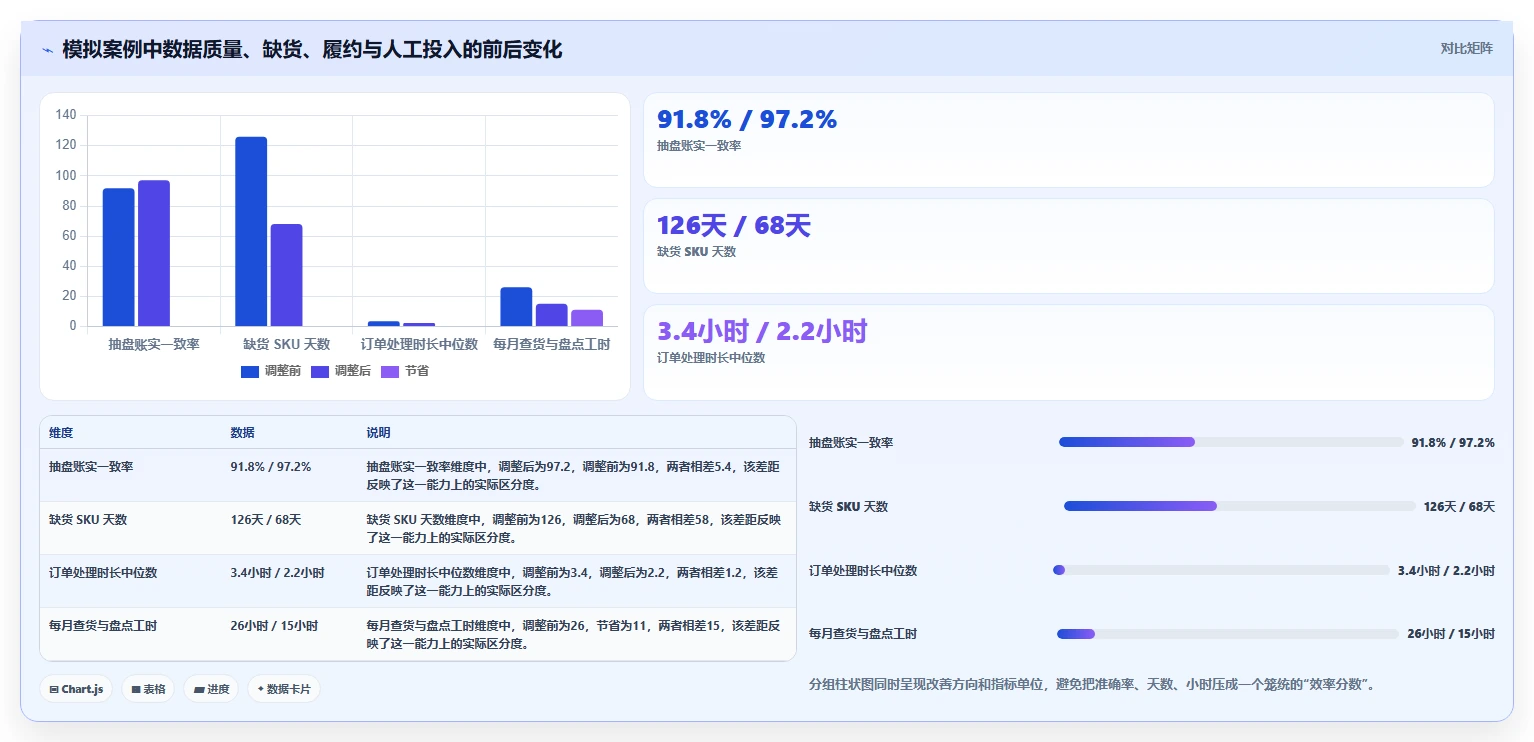Click the 调整前 bar for 缺货 SKU 天数
This screenshot has width=1534, height=742.
[x=251, y=231]
